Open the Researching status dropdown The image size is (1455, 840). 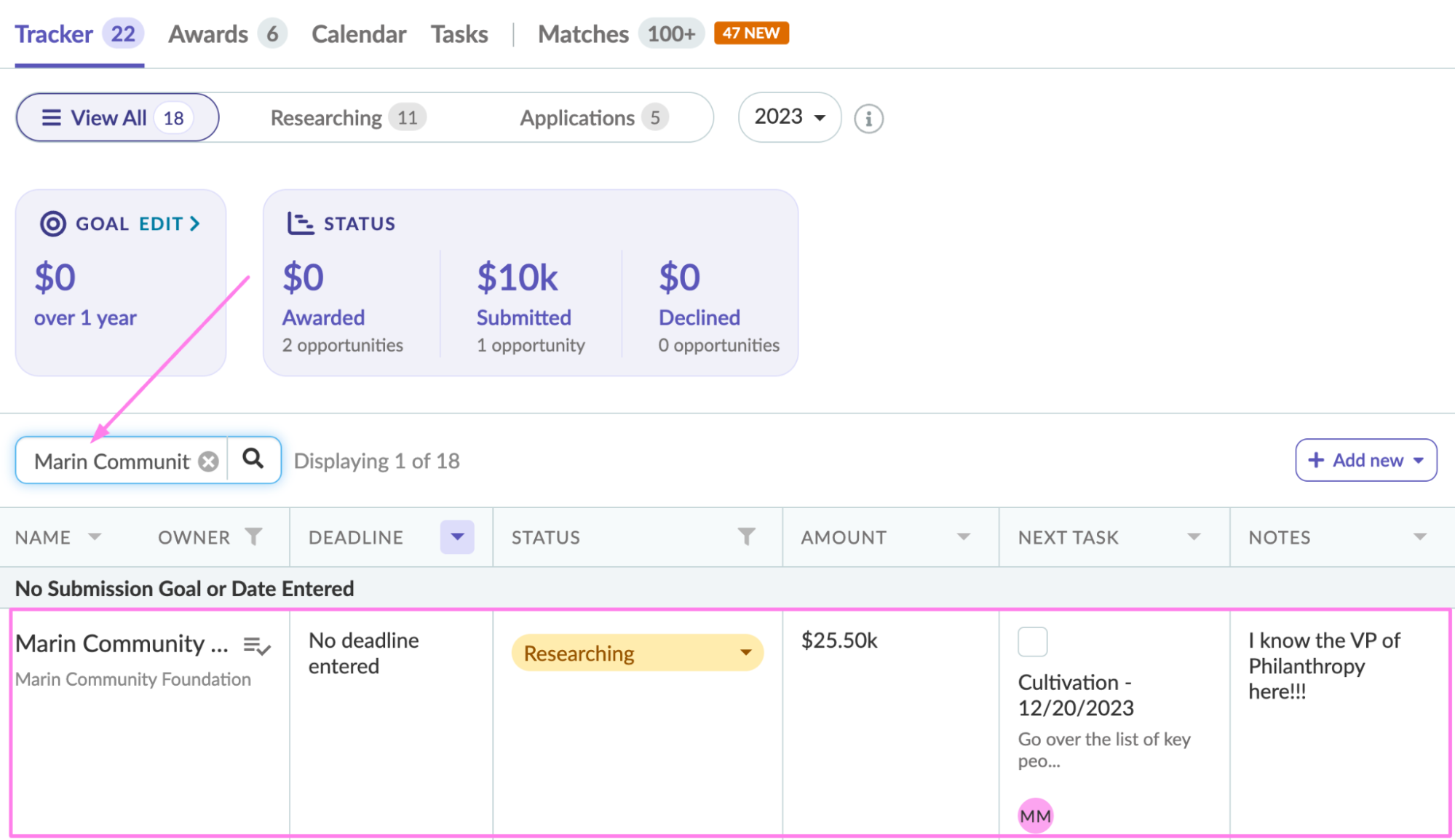(x=637, y=653)
